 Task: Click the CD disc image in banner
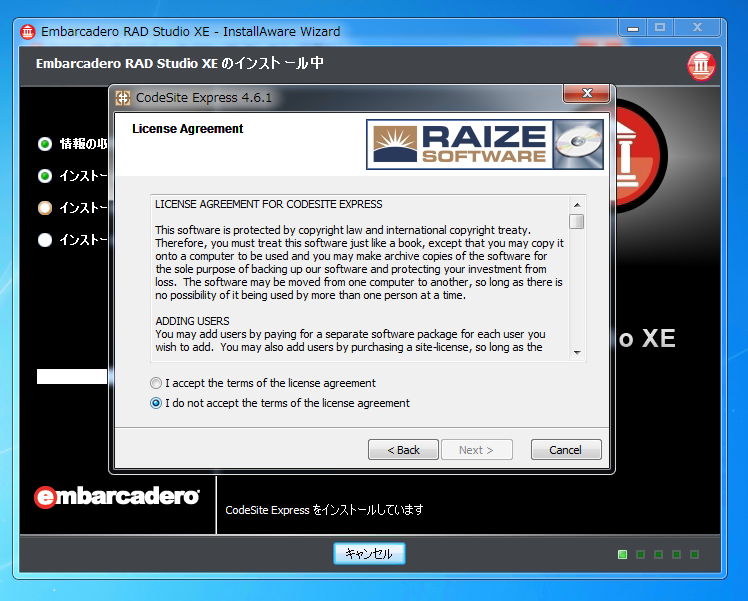(578, 145)
